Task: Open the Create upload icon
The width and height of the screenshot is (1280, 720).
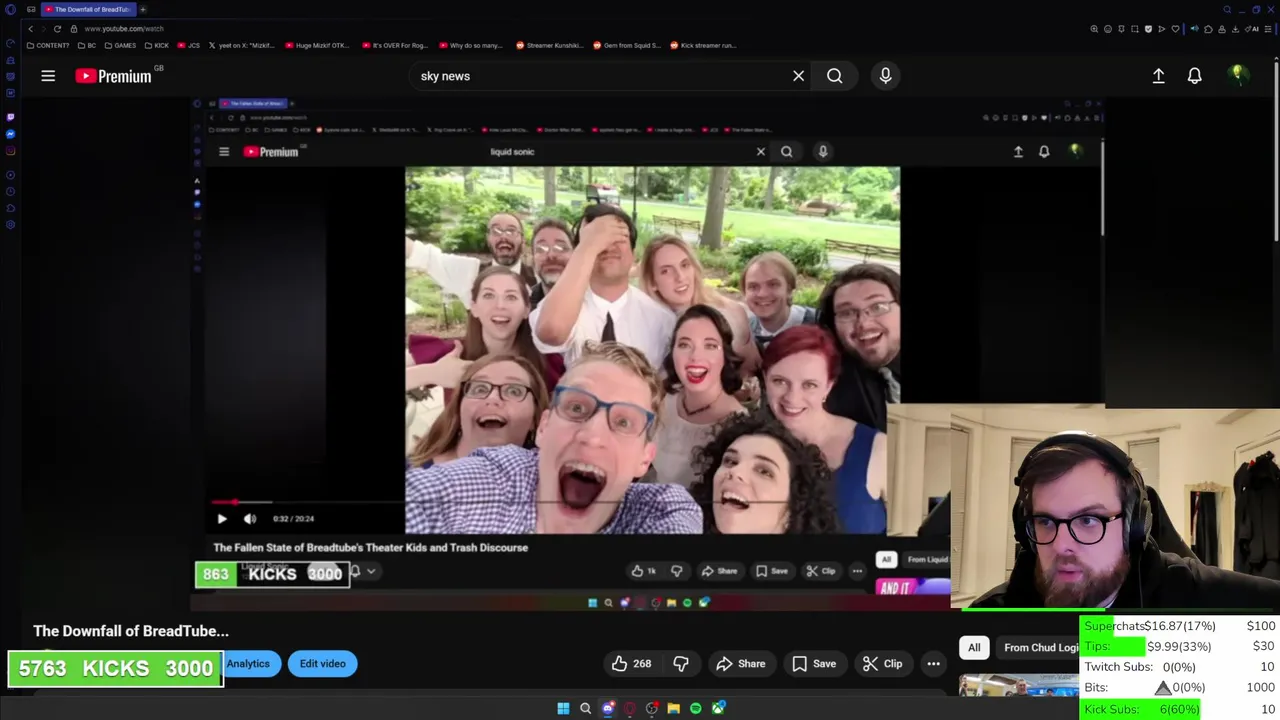Action: click(1158, 76)
